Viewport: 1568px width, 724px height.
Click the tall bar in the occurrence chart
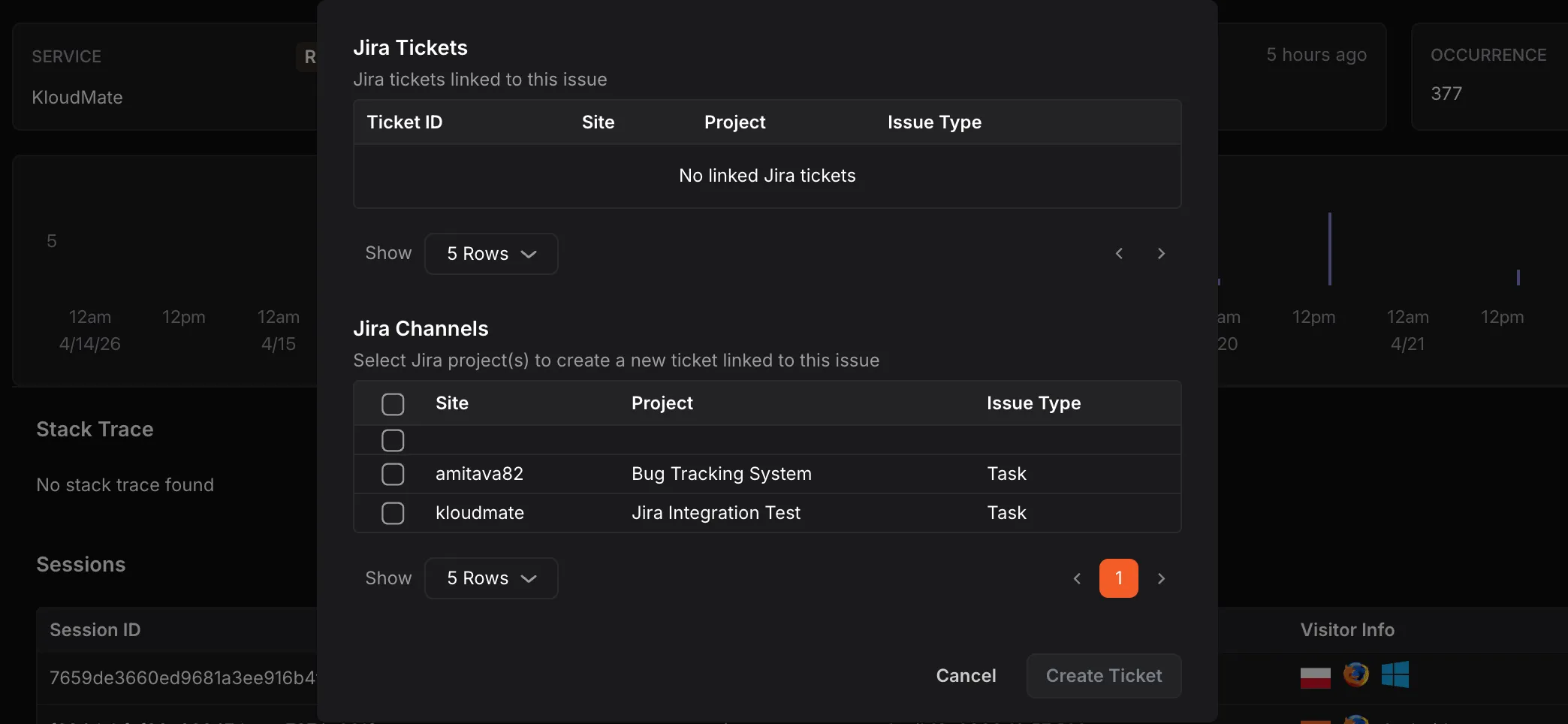[1329, 249]
